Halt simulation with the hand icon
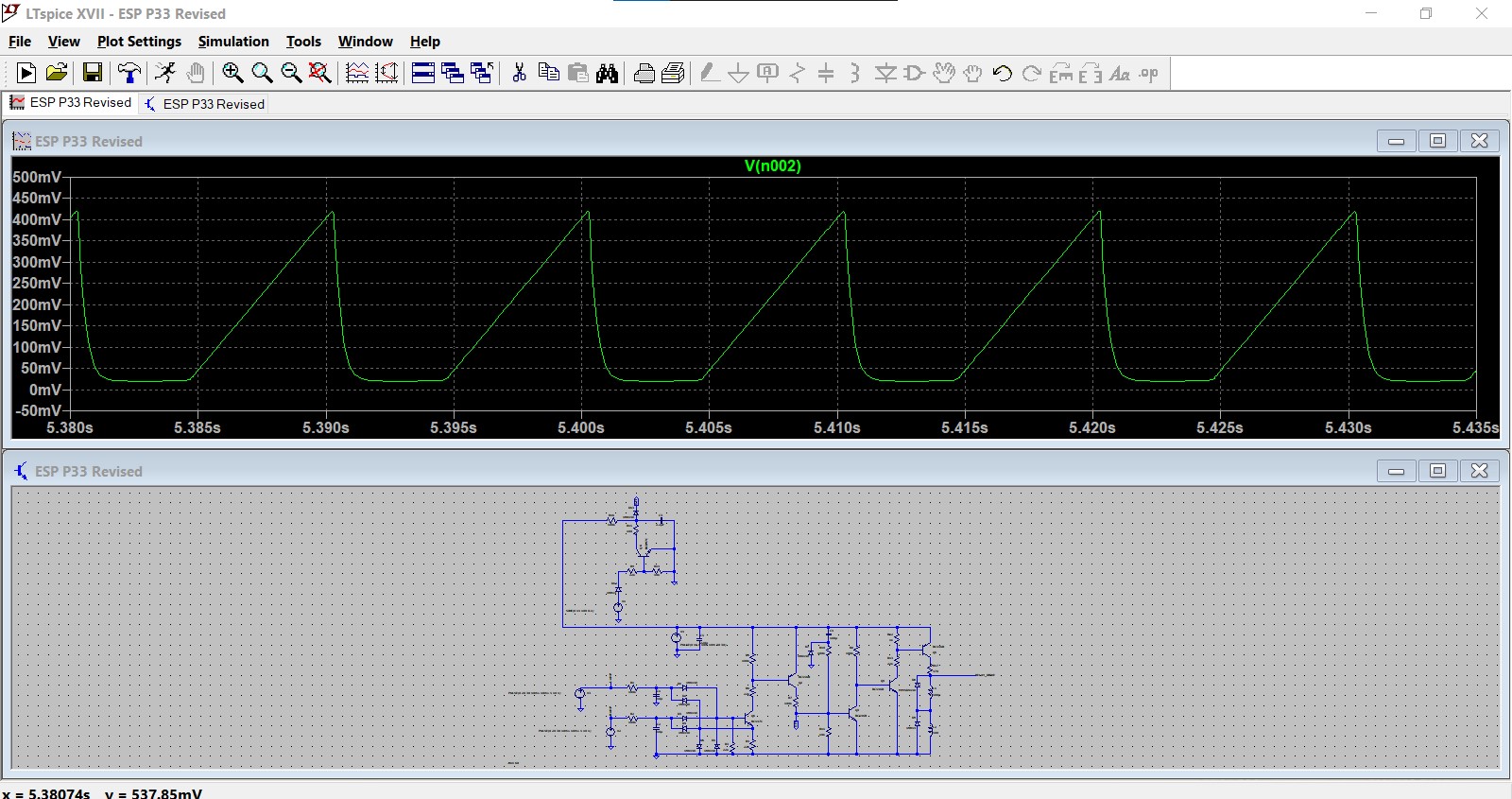1512x799 pixels. (196, 73)
